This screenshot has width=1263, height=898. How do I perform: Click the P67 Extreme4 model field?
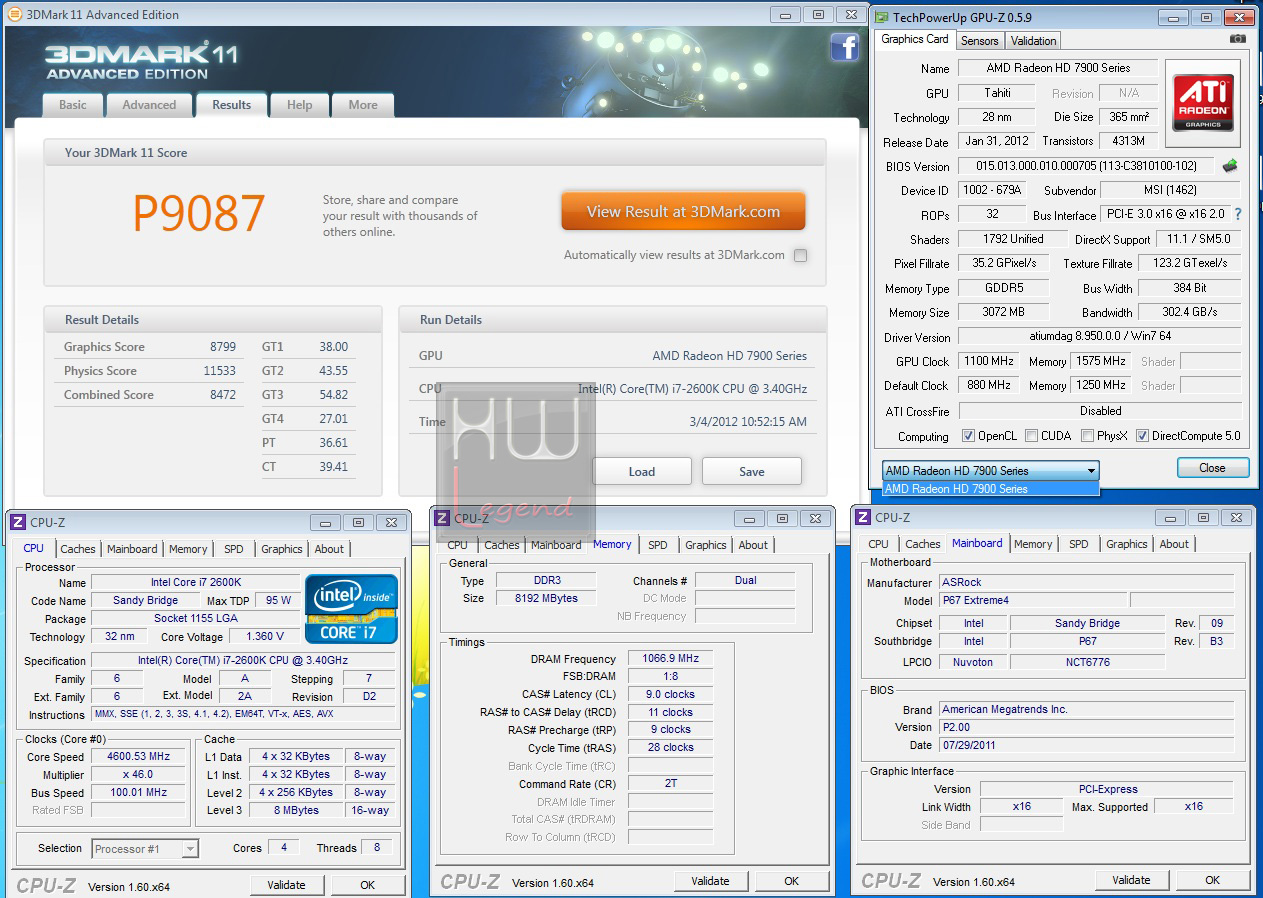1033,600
